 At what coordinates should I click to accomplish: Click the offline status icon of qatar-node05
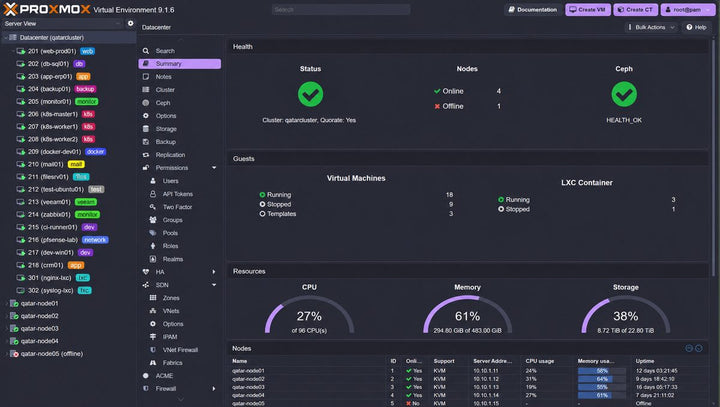tap(14, 354)
